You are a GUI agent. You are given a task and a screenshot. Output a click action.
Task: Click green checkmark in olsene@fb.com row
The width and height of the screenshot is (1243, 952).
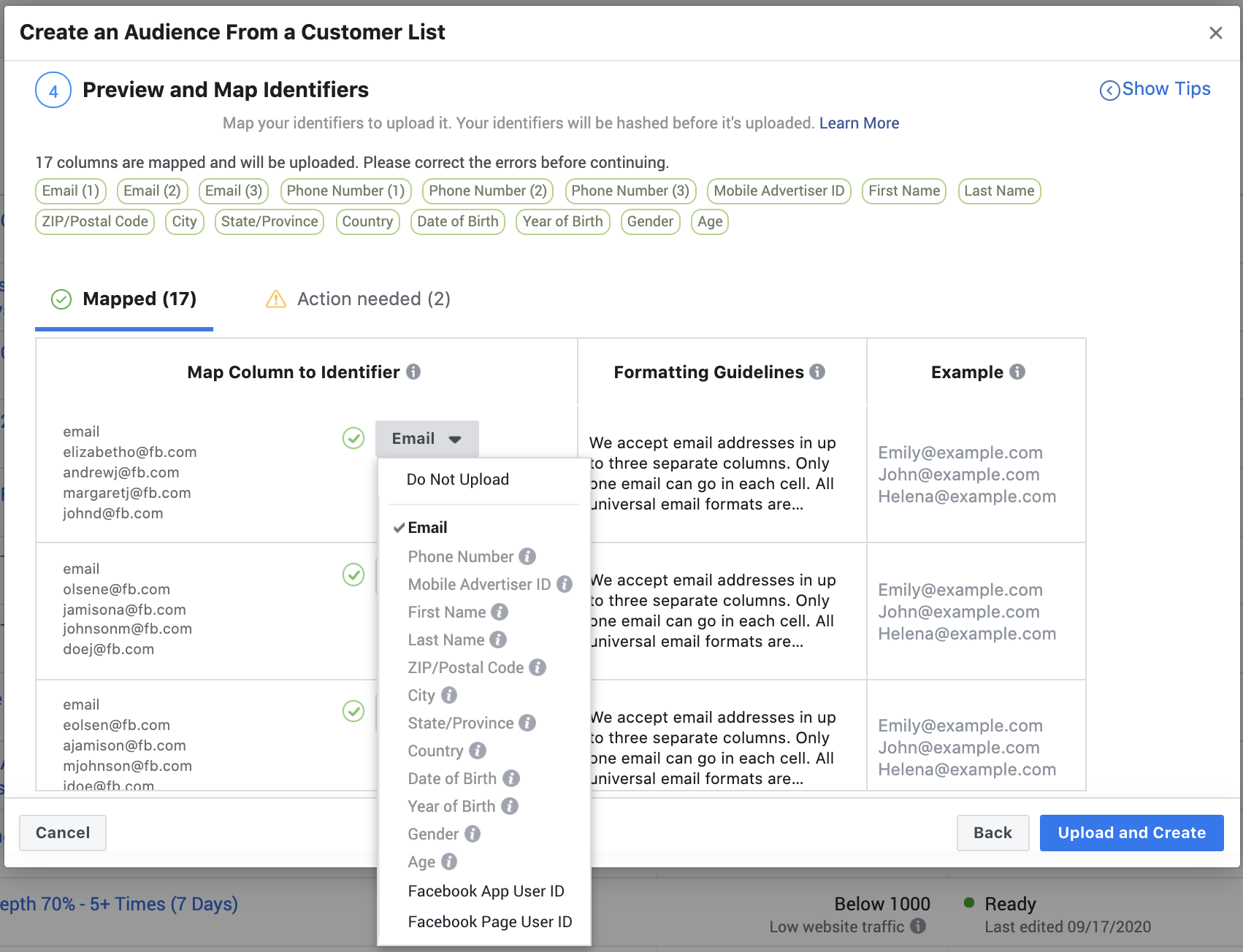(353, 575)
